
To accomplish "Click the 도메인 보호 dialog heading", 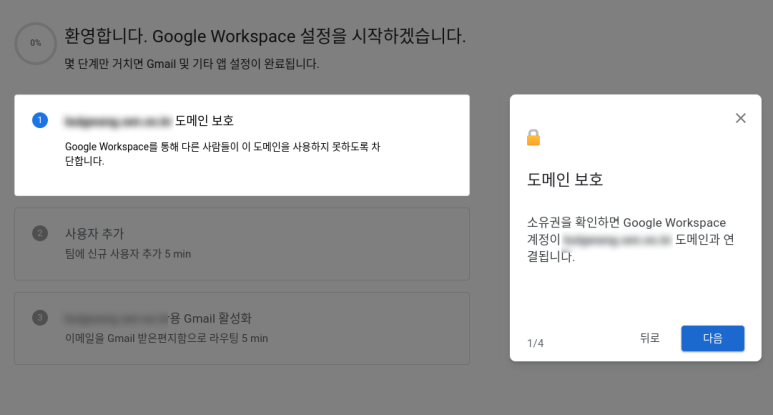I will coord(565,179).
